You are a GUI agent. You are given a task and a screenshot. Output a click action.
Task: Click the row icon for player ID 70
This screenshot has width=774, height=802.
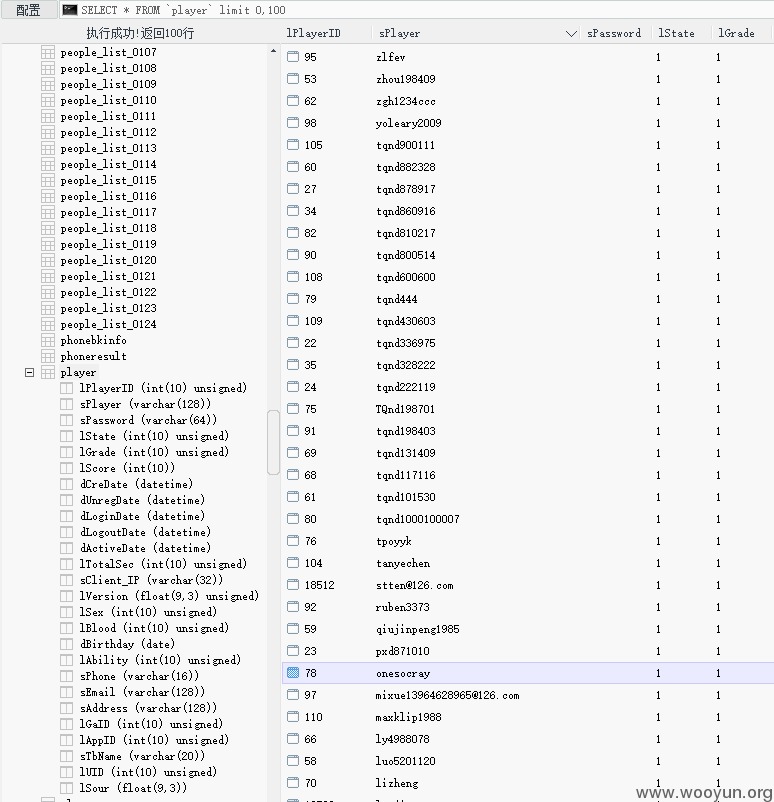tap(293, 783)
